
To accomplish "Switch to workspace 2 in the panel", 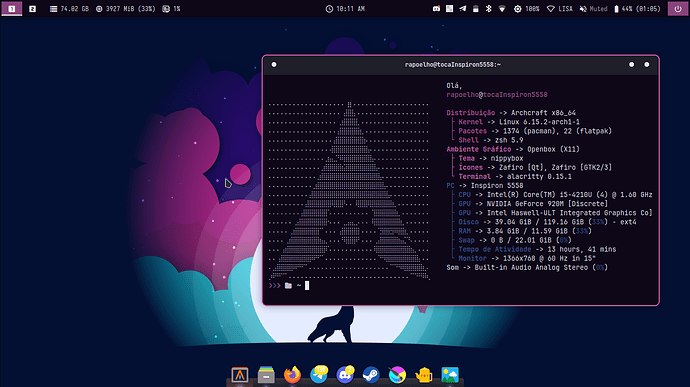I will (32, 9).
